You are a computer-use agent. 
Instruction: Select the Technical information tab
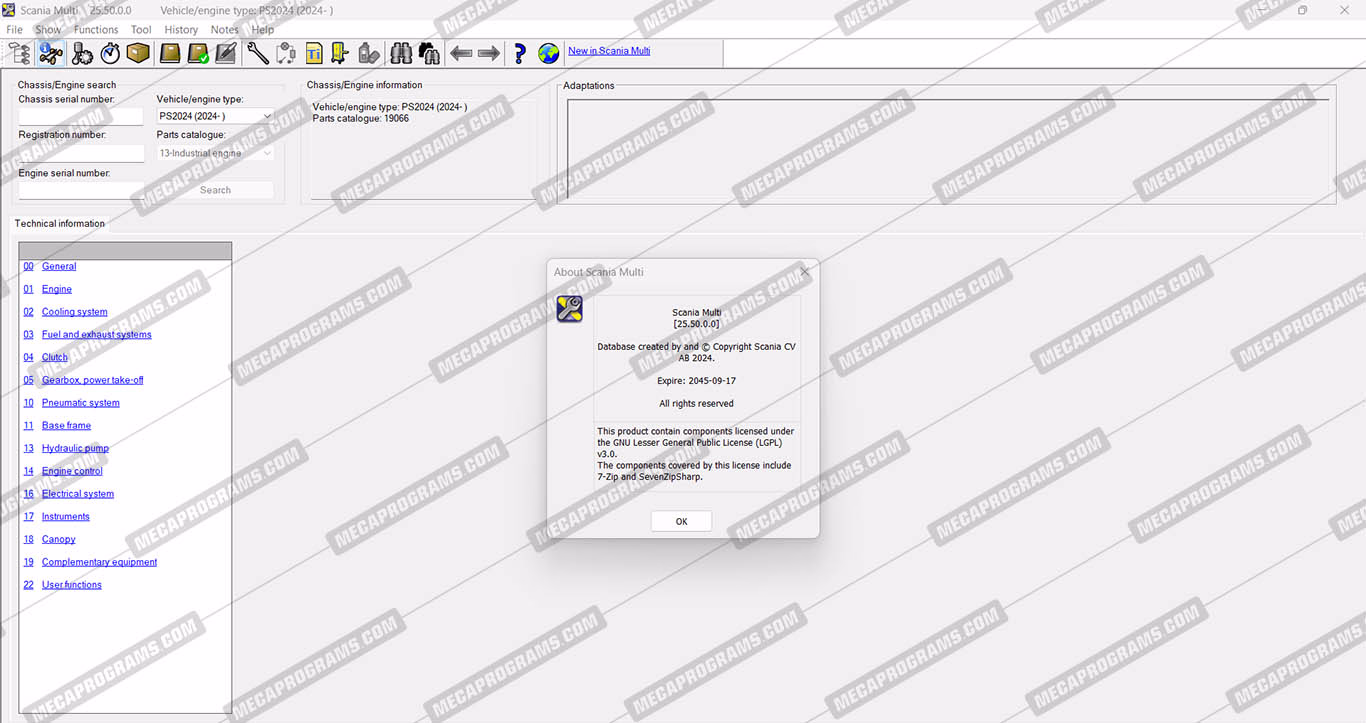pos(60,224)
